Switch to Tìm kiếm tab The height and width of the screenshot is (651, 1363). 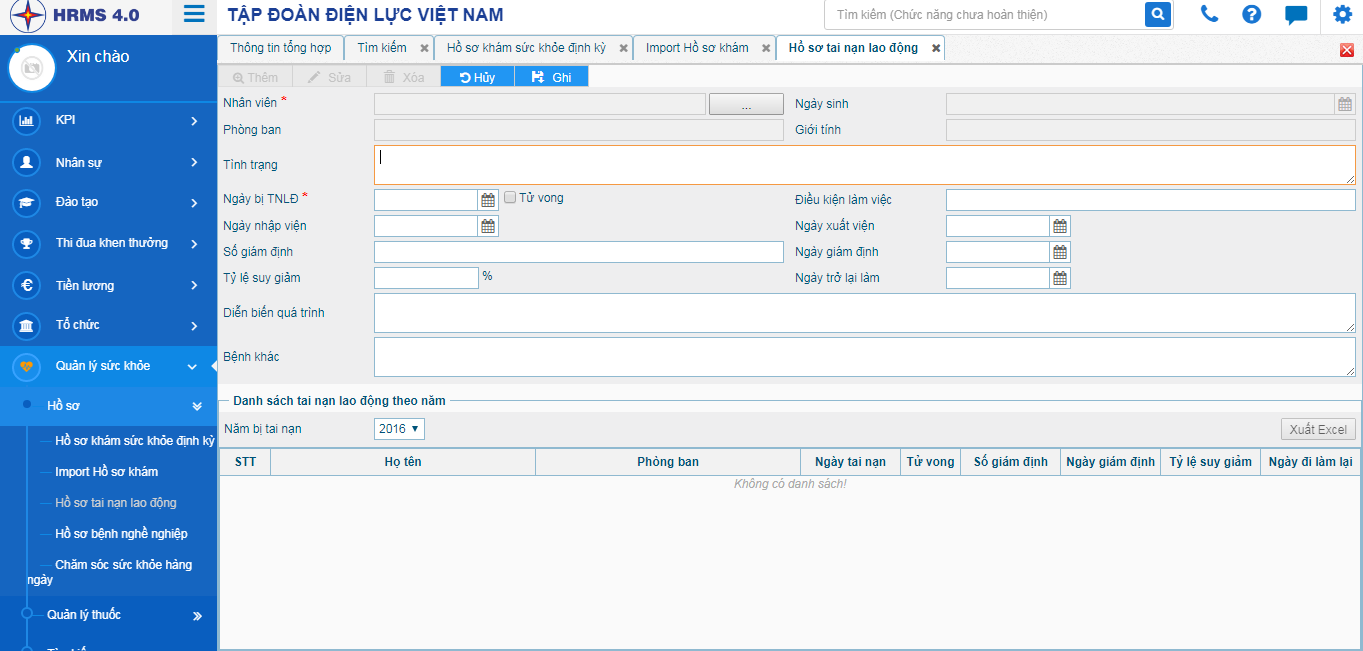[382, 48]
